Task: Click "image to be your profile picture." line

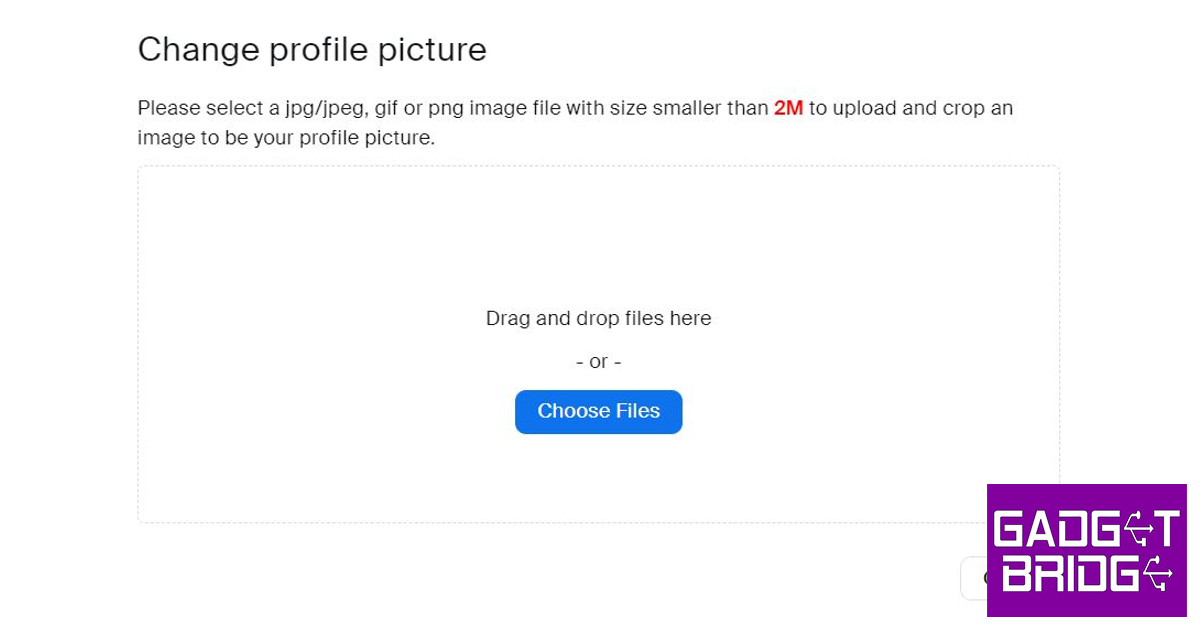Action: [x=286, y=138]
